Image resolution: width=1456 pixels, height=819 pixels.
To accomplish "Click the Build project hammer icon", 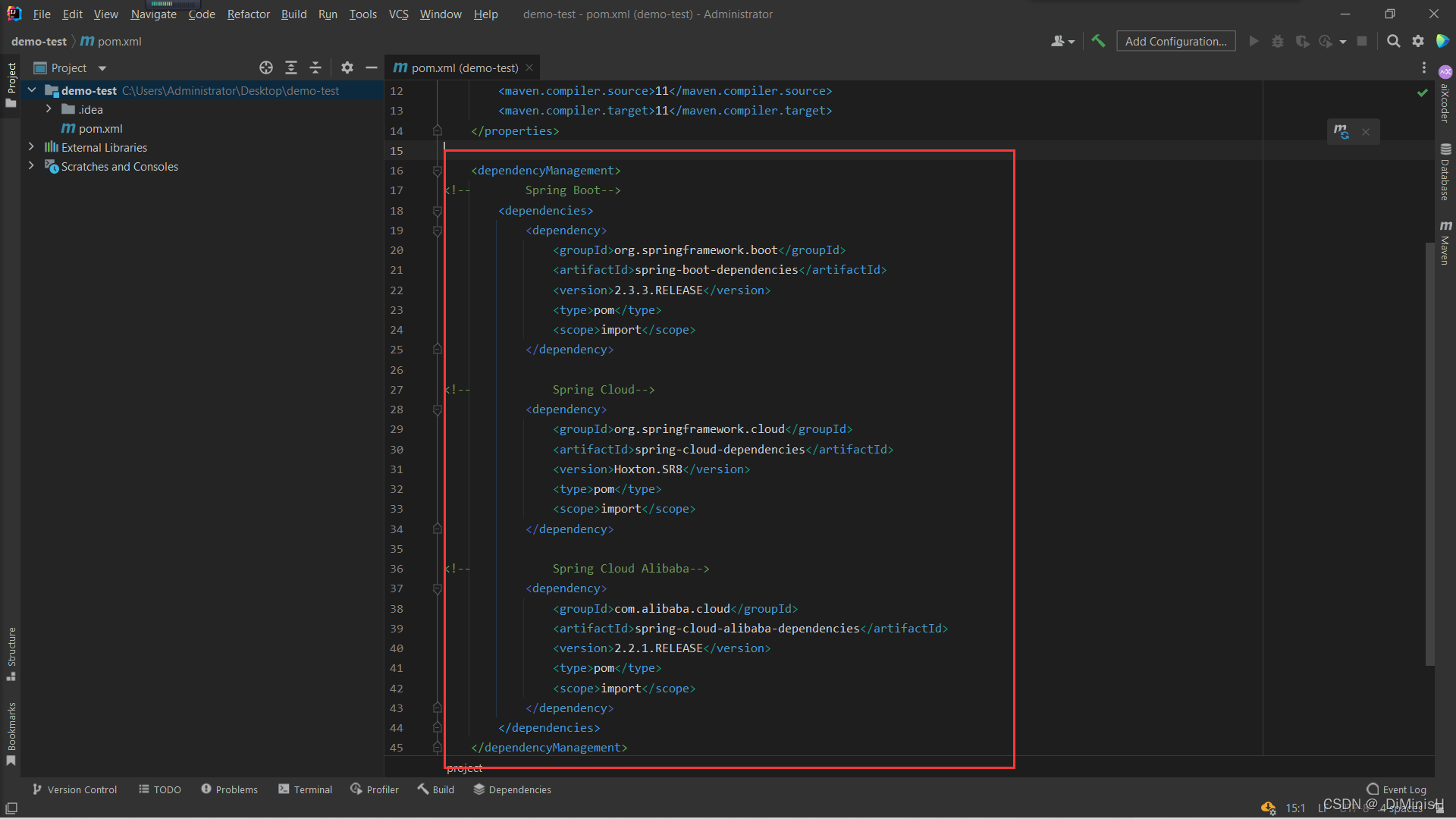I will coord(1098,41).
